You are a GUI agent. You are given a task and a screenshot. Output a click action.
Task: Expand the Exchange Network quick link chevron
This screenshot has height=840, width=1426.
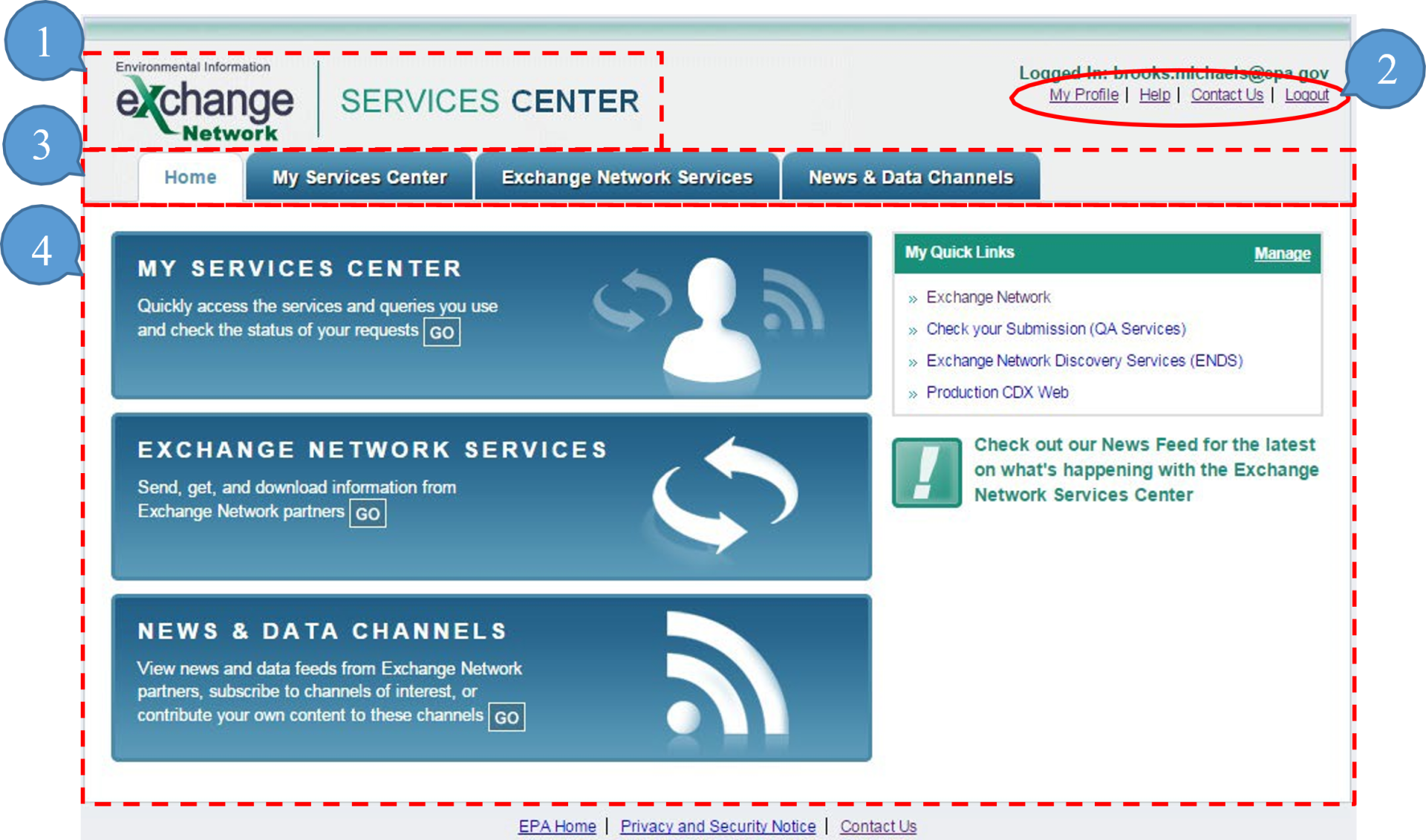click(x=912, y=297)
